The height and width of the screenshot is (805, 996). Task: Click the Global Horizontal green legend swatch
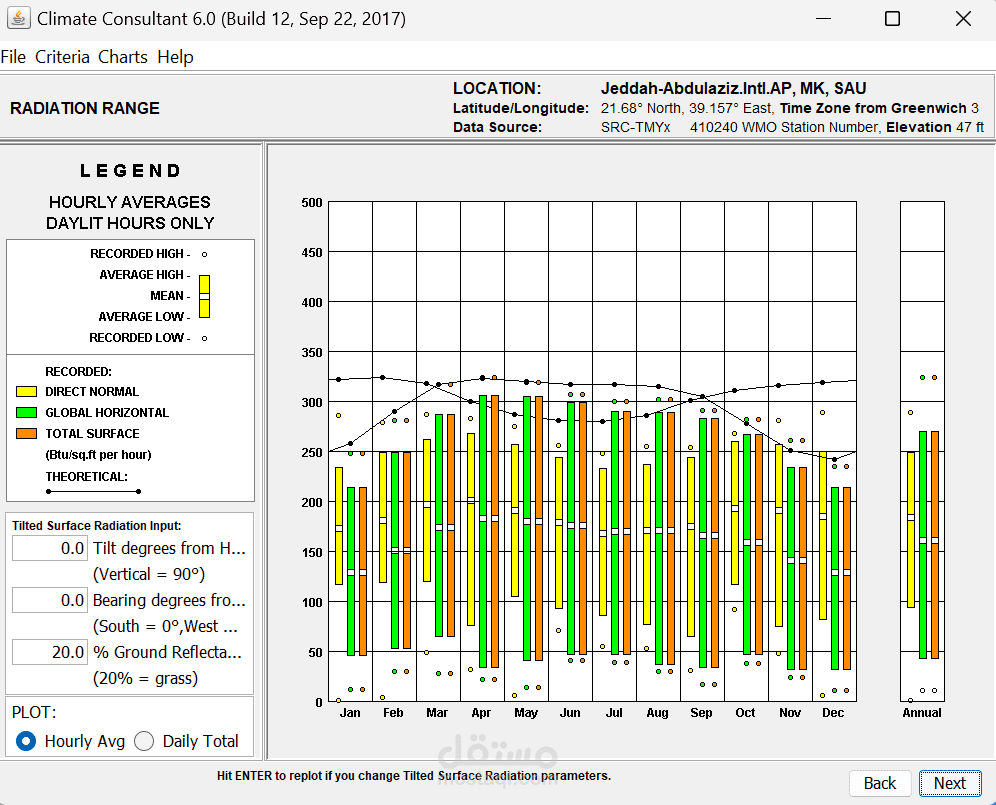coord(27,412)
